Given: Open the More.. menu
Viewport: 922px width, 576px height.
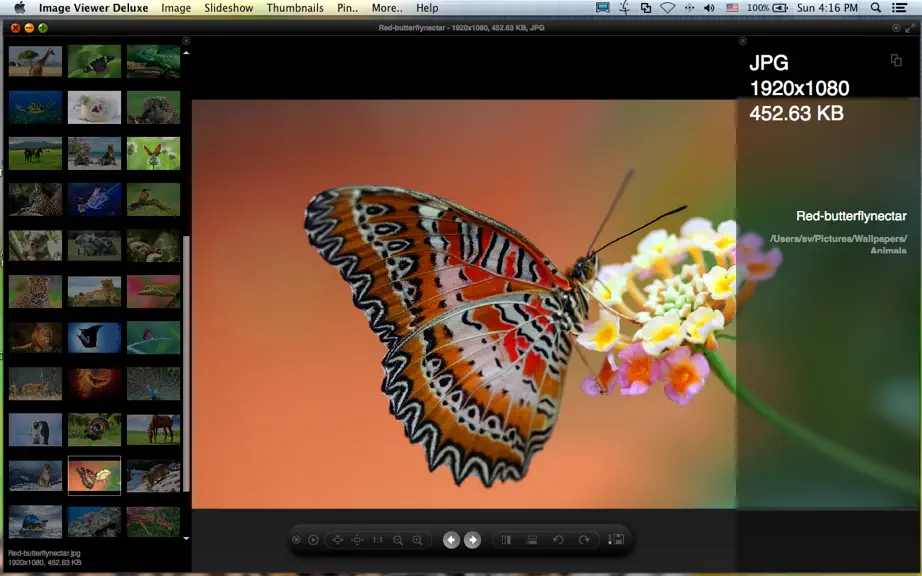Looking at the screenshot, I should tap(387, 8).
